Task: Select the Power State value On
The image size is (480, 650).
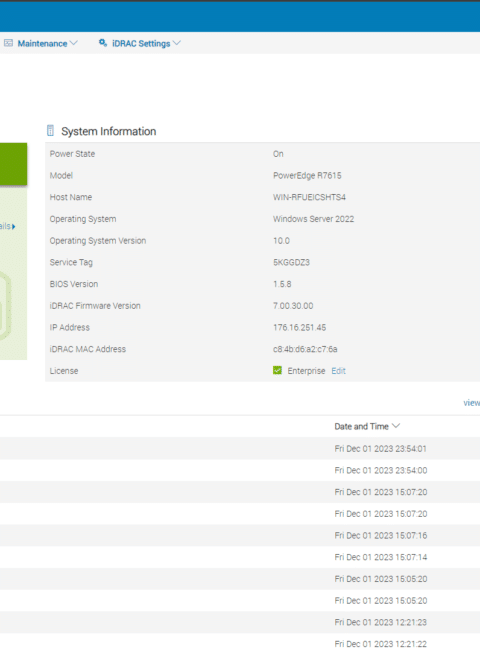Action: point(278,154)
